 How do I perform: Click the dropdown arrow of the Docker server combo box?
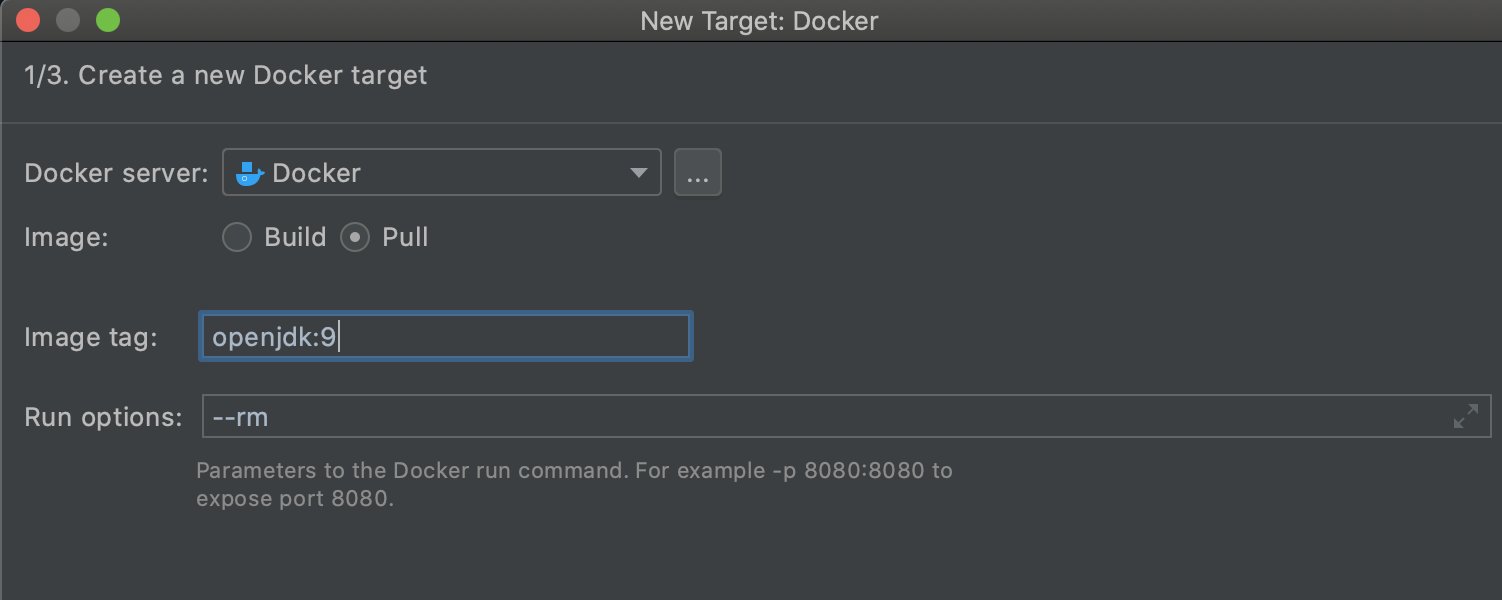tap(639, 173)
